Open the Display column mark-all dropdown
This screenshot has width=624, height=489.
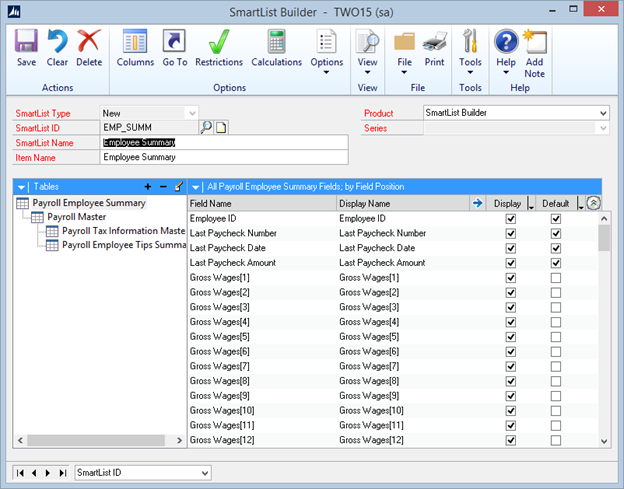pos(530,204)
